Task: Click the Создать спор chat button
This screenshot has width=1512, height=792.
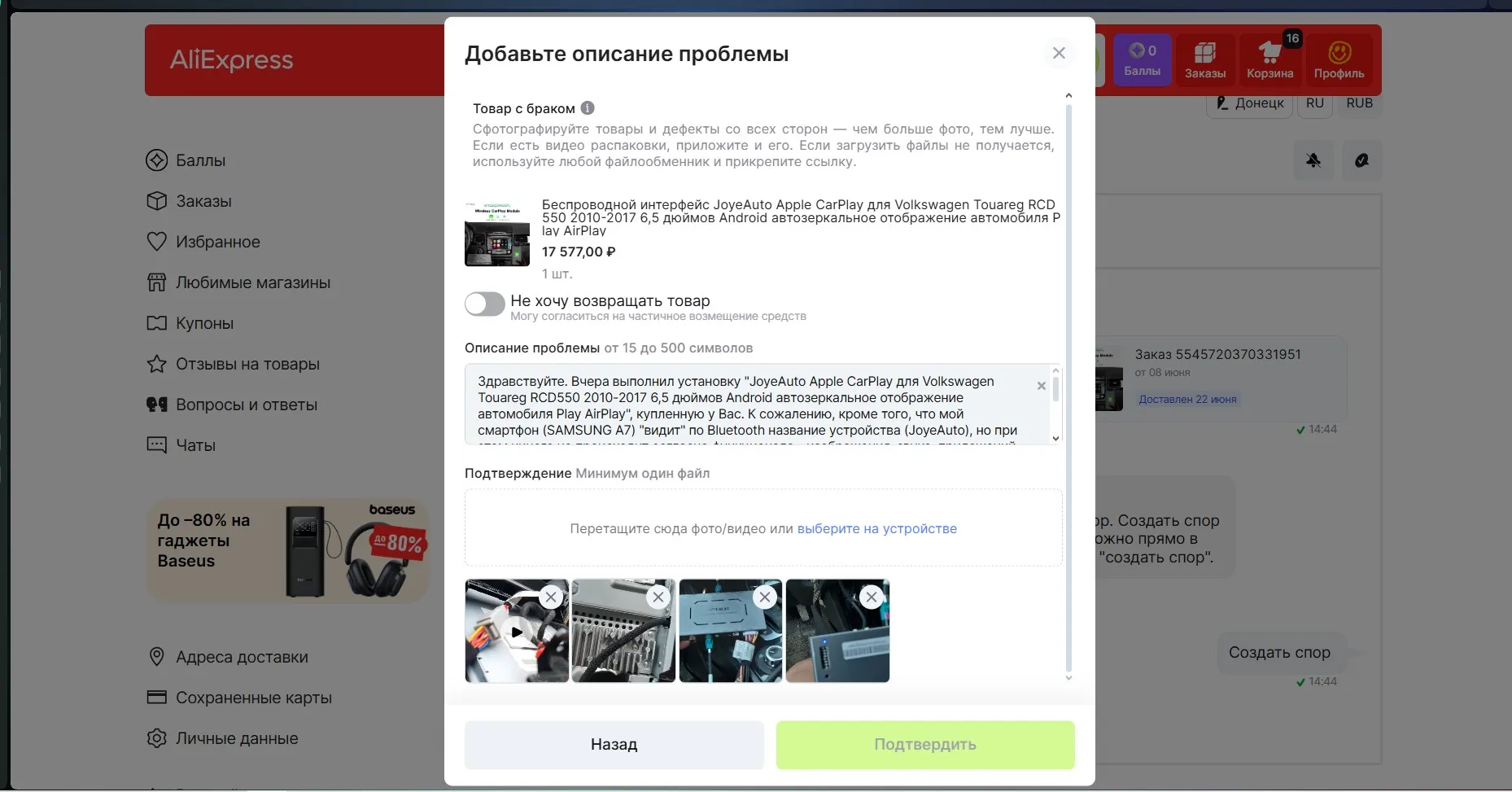Action: click(1279, 653)
